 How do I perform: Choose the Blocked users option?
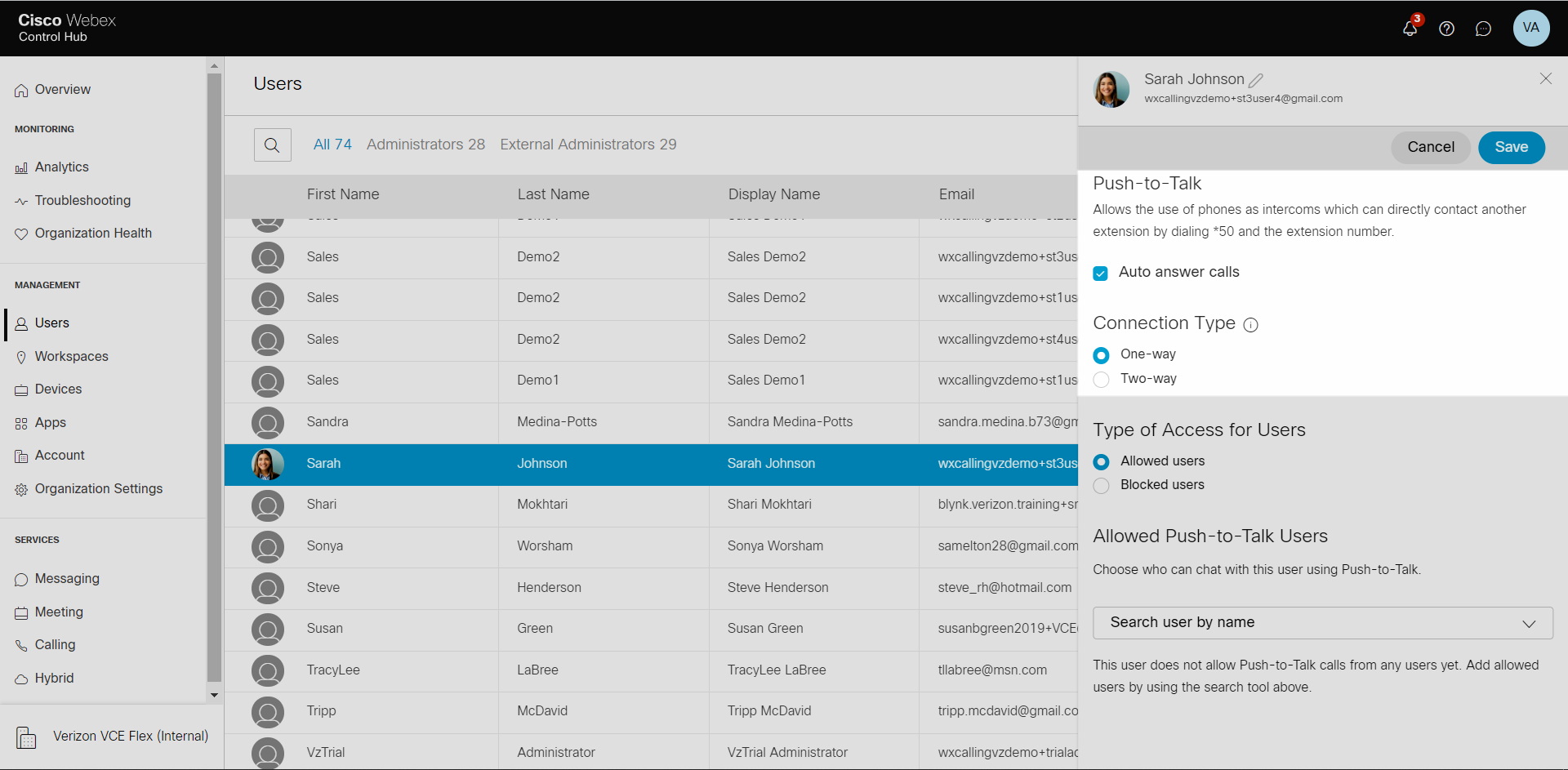pos(1102,485)
